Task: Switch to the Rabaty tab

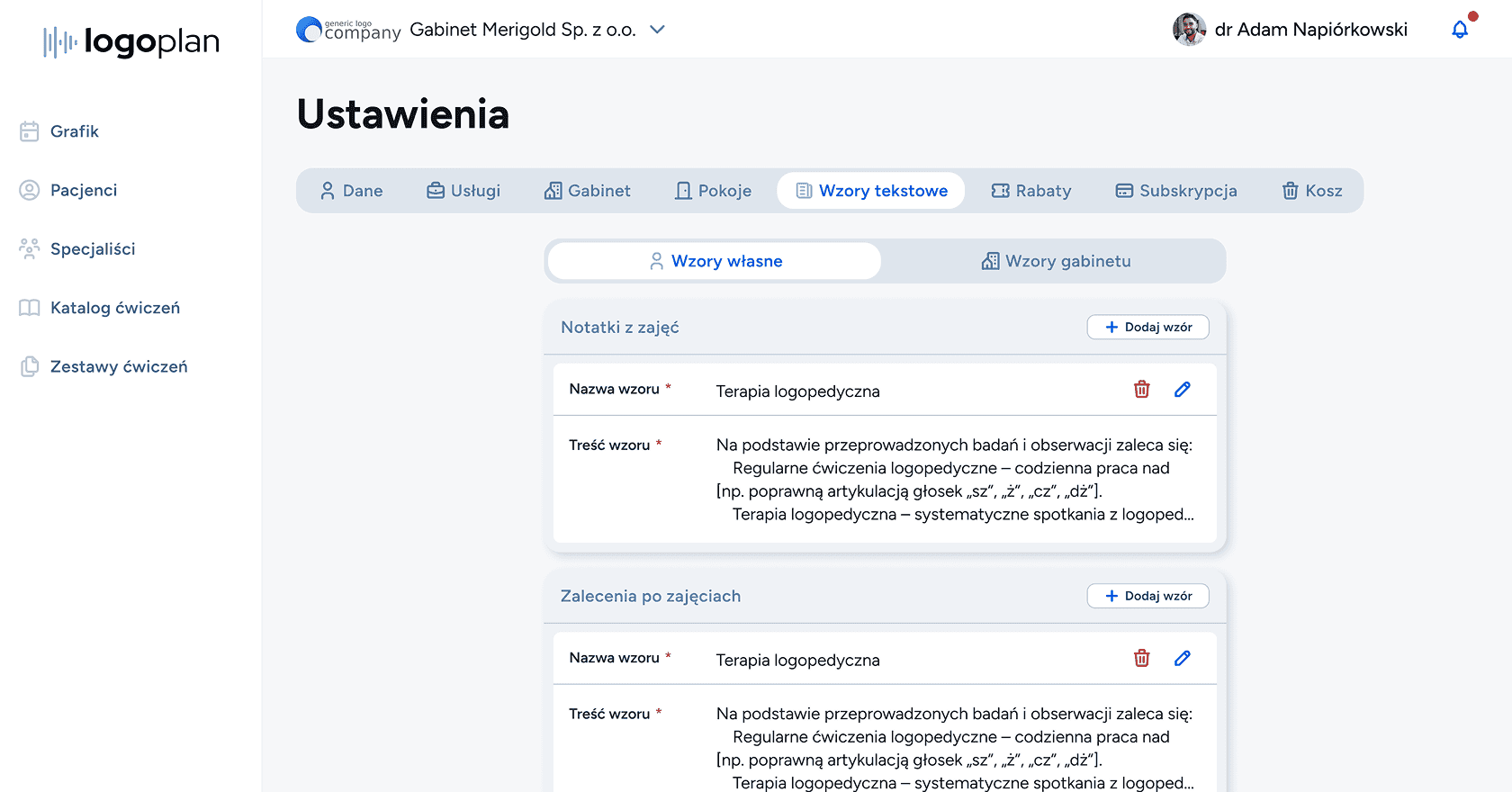Action: [1031, 191]
